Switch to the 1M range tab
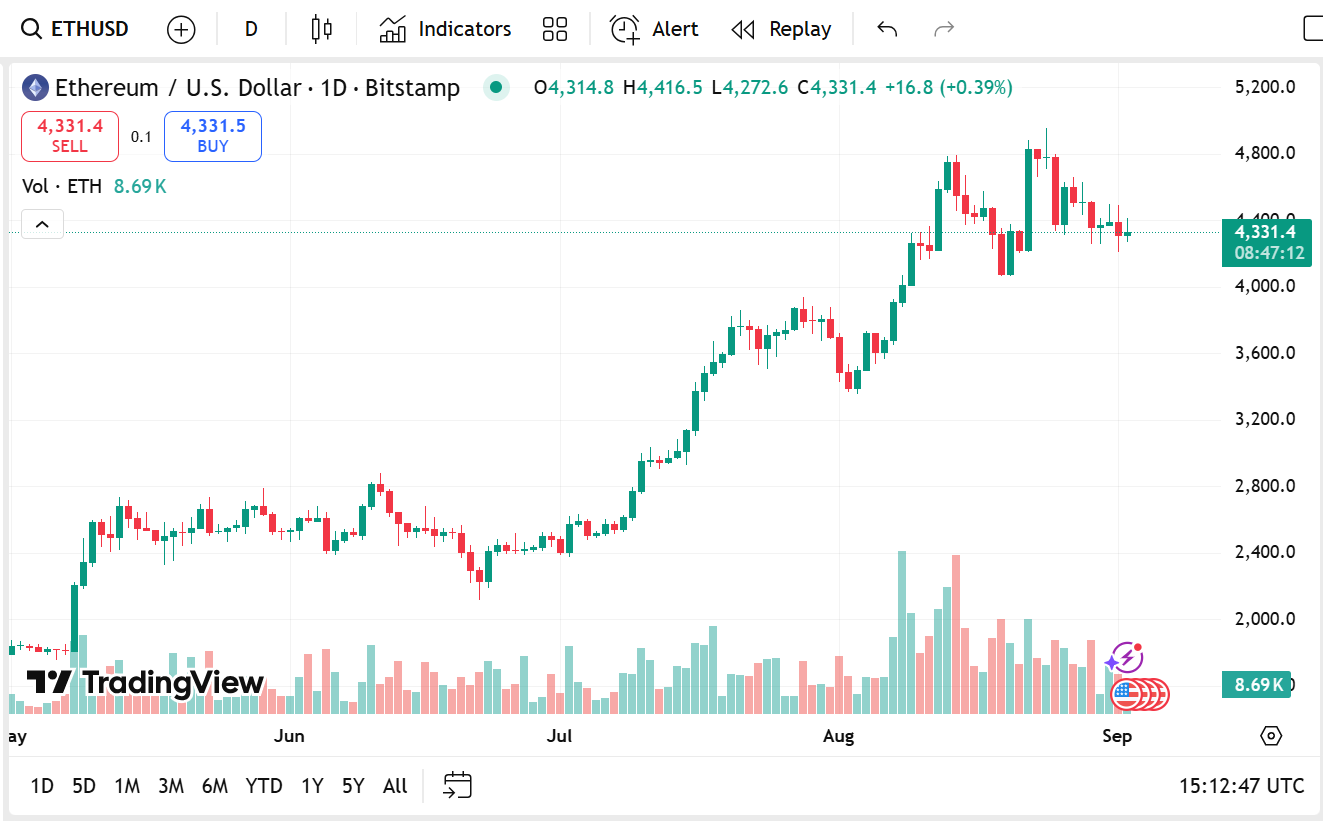The image size is (1323, 821). coord(127,786)
